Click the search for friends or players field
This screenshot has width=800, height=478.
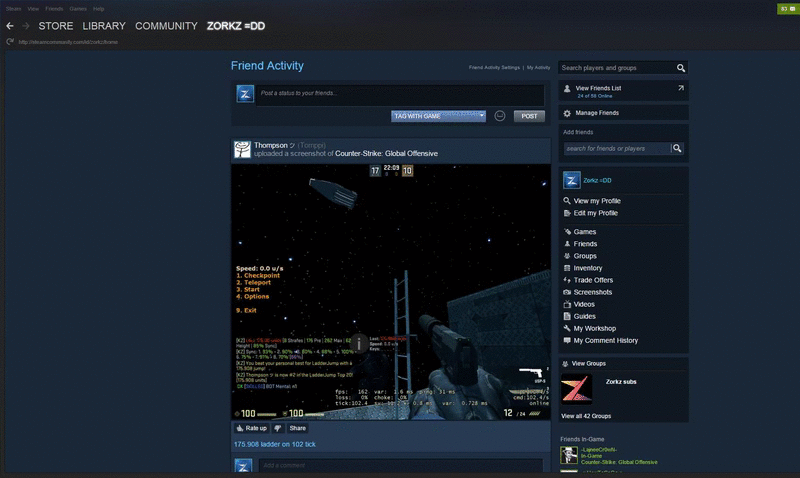pos(616,148)
